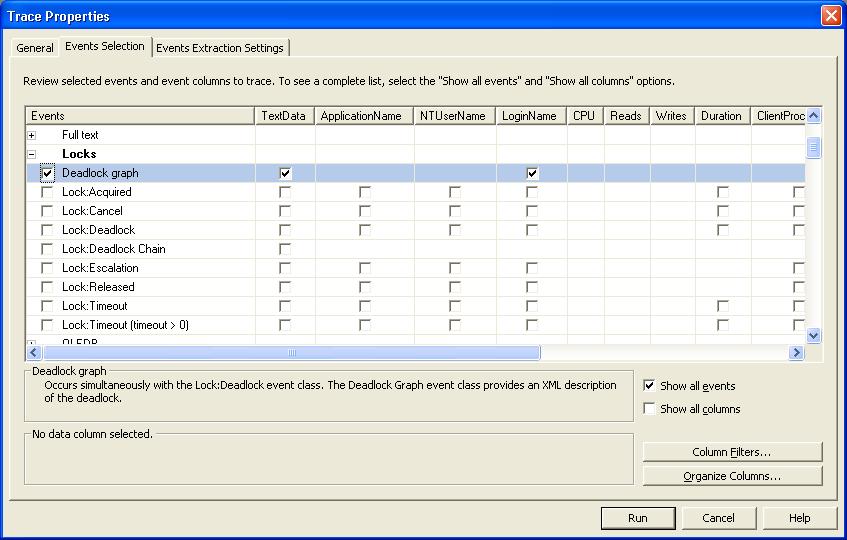Viewport: 847px width, 540px height.
Task: Click the NTUserName column header
Action: click(455, 116)
